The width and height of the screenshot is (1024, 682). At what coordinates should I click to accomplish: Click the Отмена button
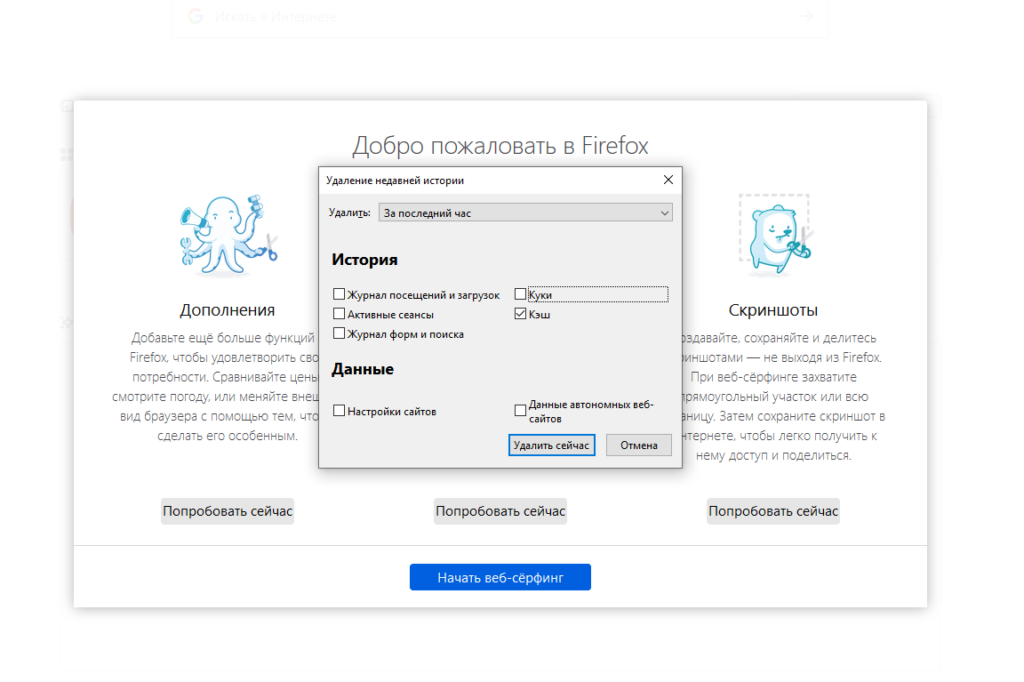point(638,445)
